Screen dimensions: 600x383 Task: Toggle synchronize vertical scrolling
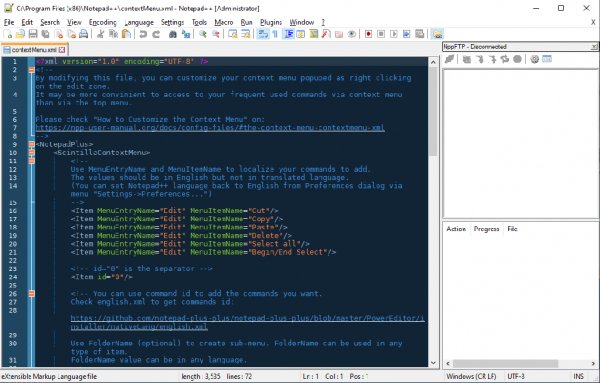tap(233, 34)
